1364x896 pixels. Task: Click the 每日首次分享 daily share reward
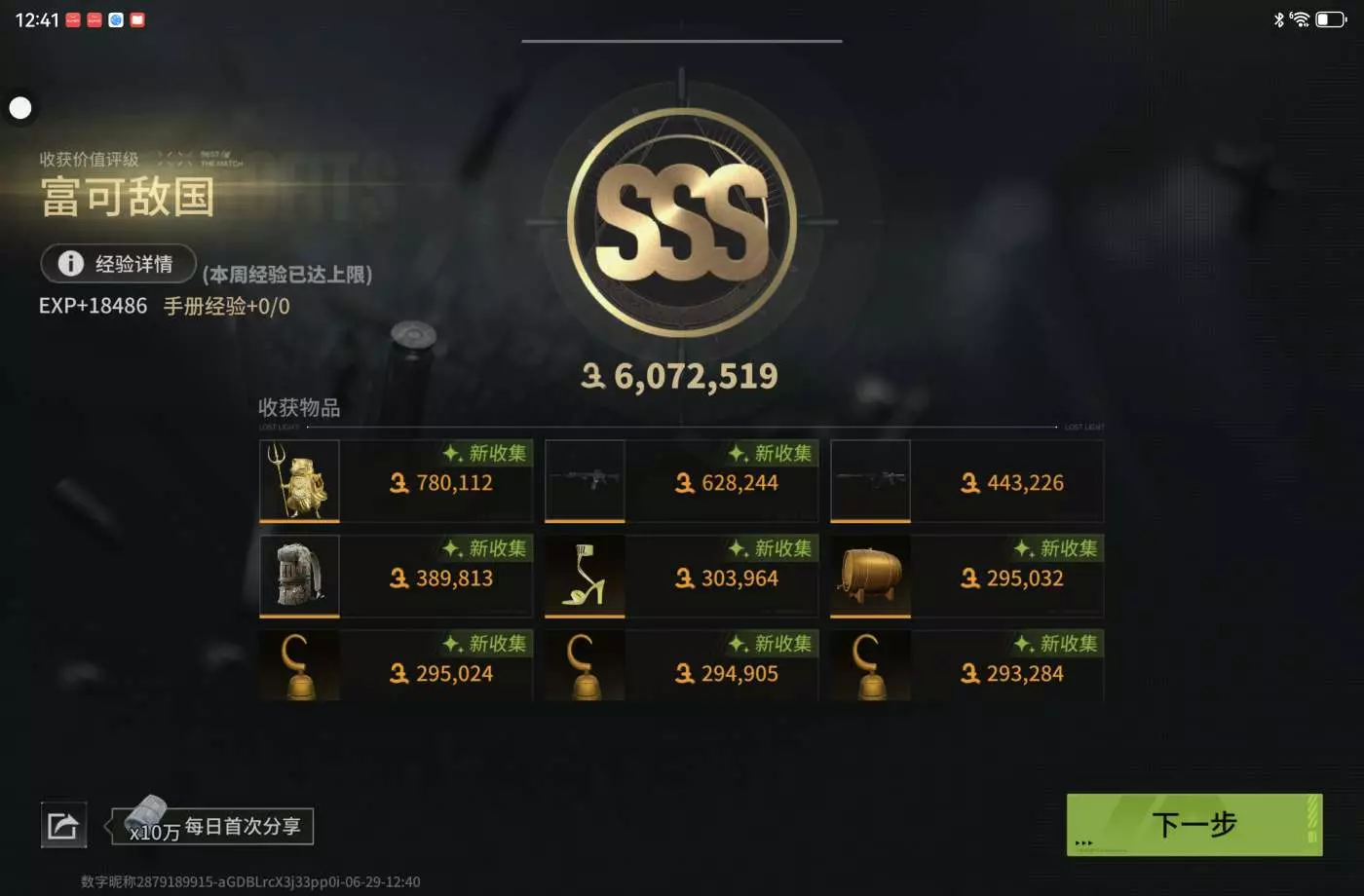tap(212, 828)
